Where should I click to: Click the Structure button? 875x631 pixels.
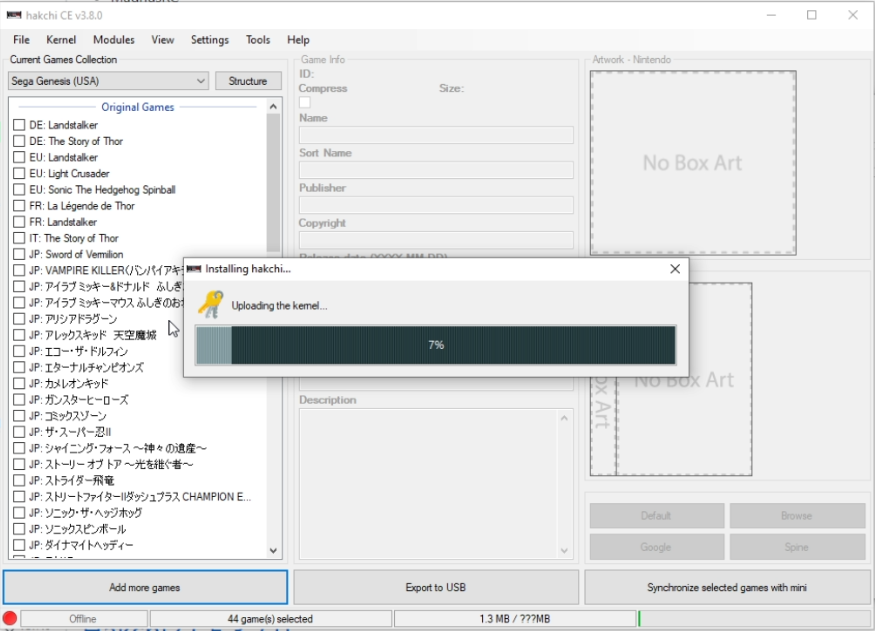(248, 81)
